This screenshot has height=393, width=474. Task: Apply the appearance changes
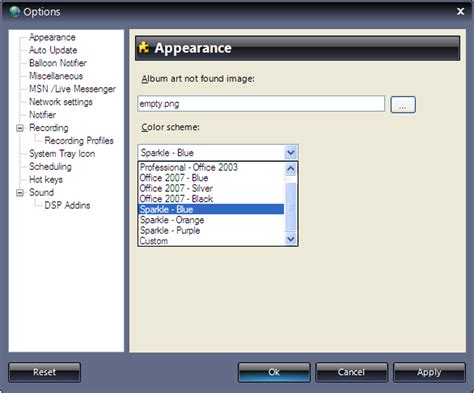click(x=429, y=372)
